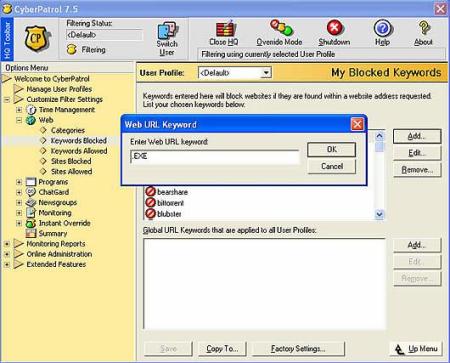Expand the Time Management node
Image resolution: width=450 pixels, height=363 pixels.
click(x=19, y=110)
